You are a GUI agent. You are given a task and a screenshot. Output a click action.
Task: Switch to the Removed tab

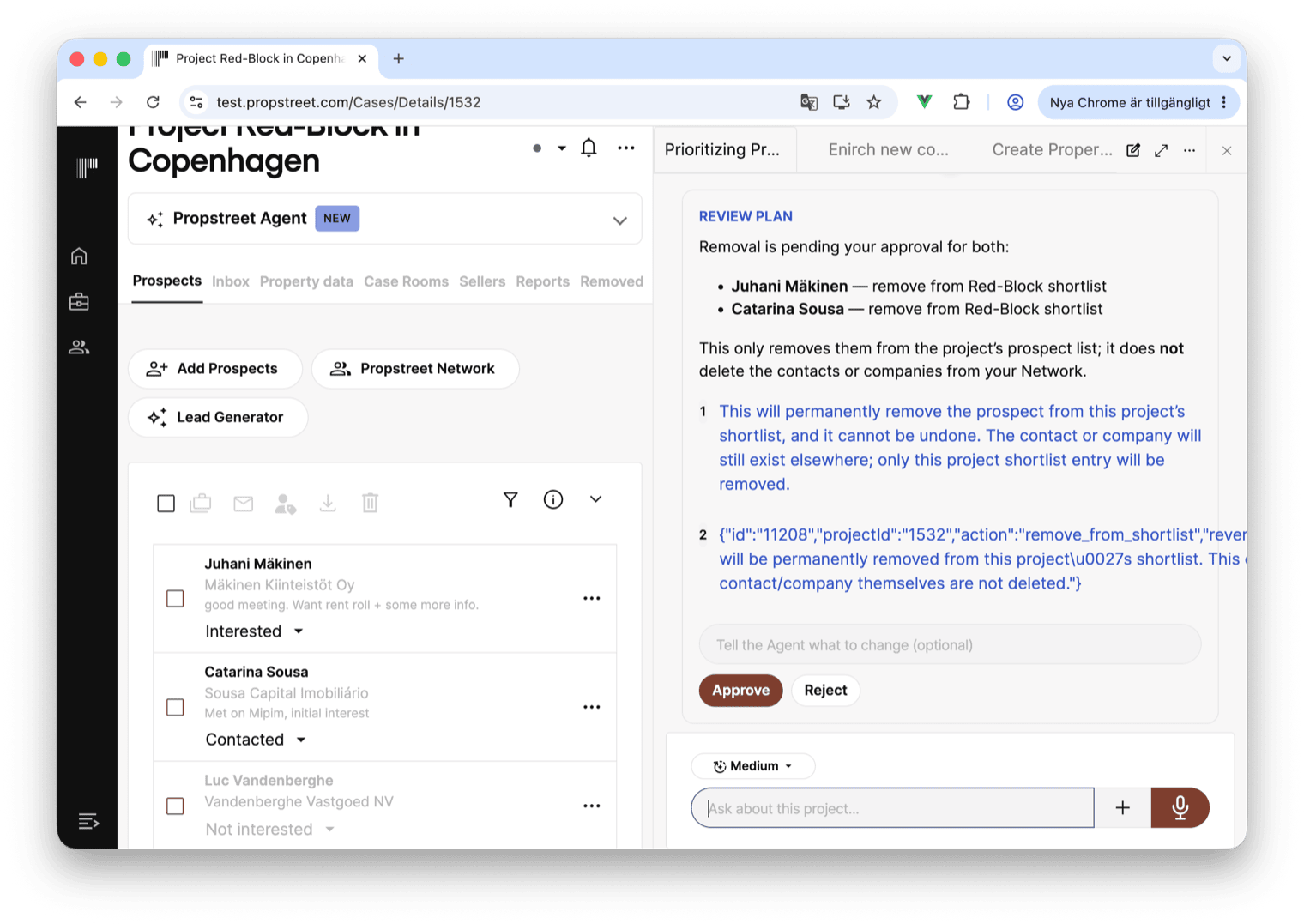click(612, 281)
